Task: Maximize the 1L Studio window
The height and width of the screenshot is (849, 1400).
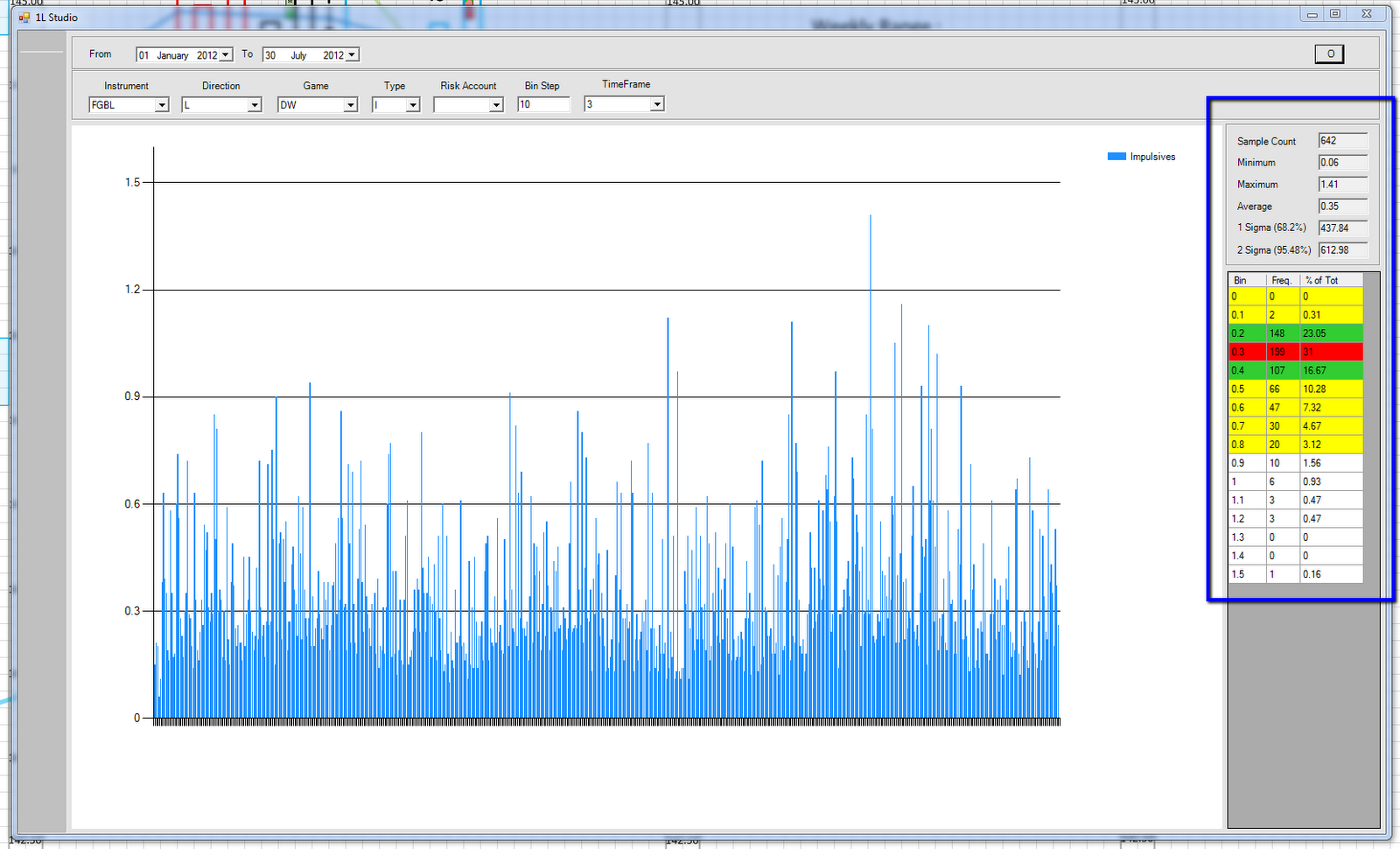Action: coord(1335,14)
